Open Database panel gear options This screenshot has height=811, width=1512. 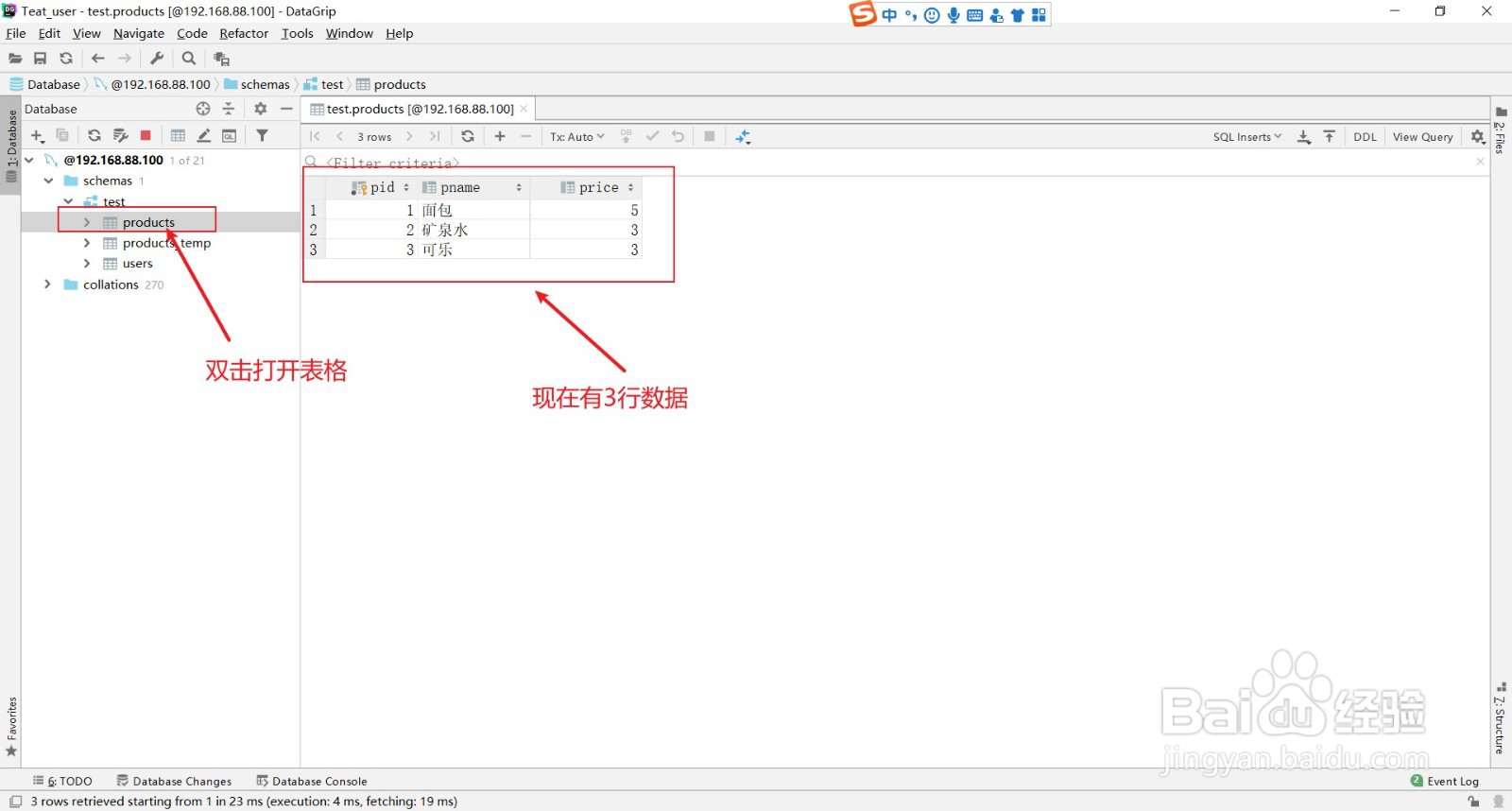point(261,109)
